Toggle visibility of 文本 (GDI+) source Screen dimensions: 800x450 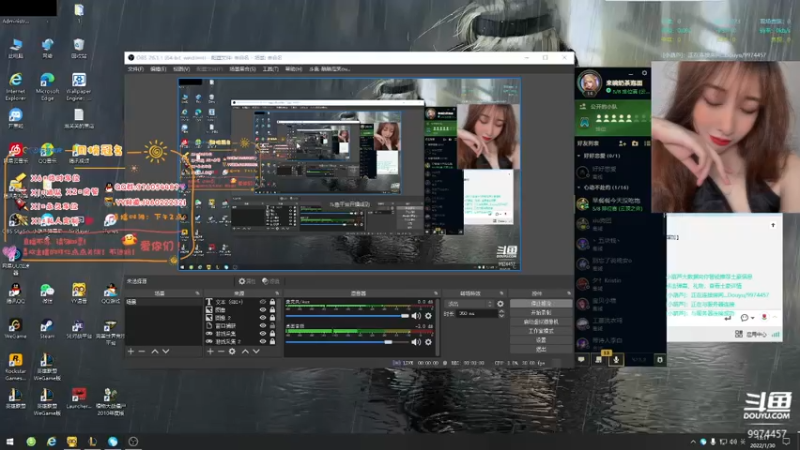point(263,302)
